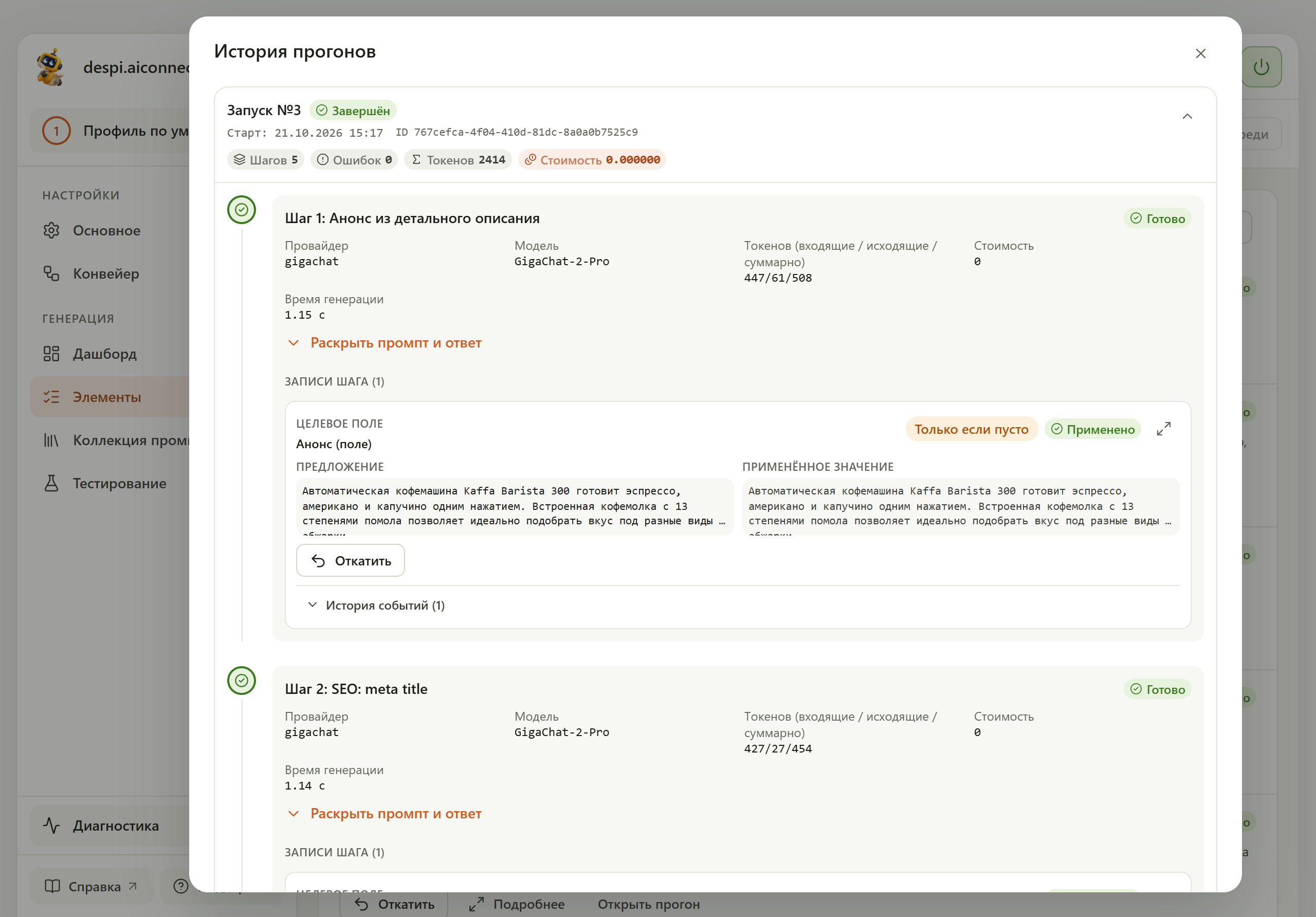This screenshot has height=917, width=1316.
Task: Click the Шагов 5 badge
Action: [265, 160]
